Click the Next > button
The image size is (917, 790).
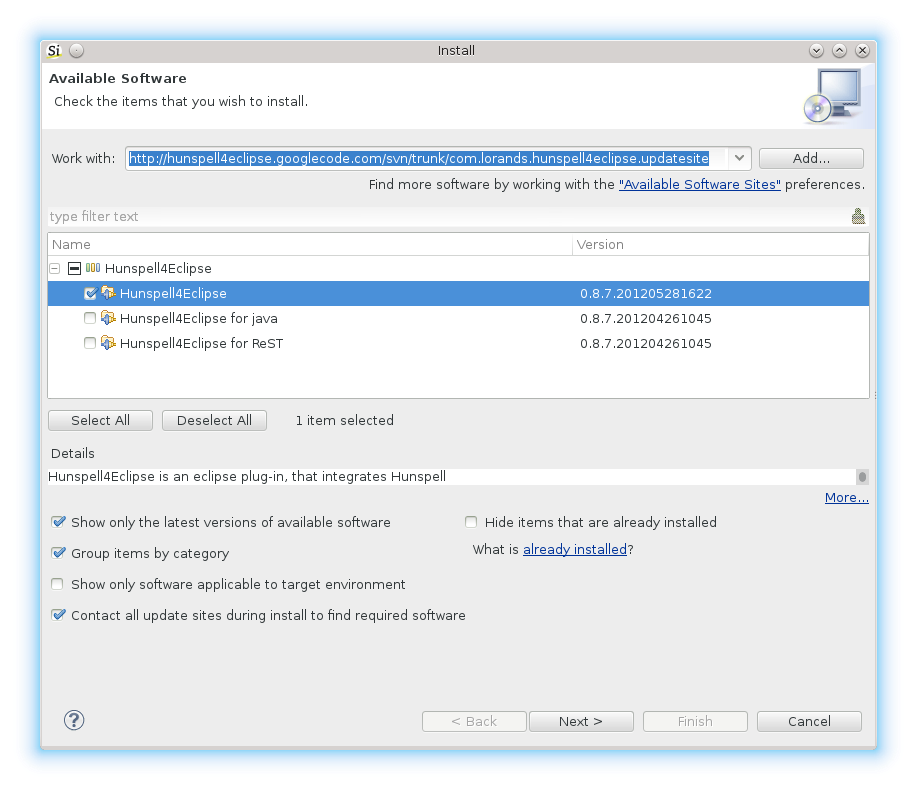(x=581, y=722)
